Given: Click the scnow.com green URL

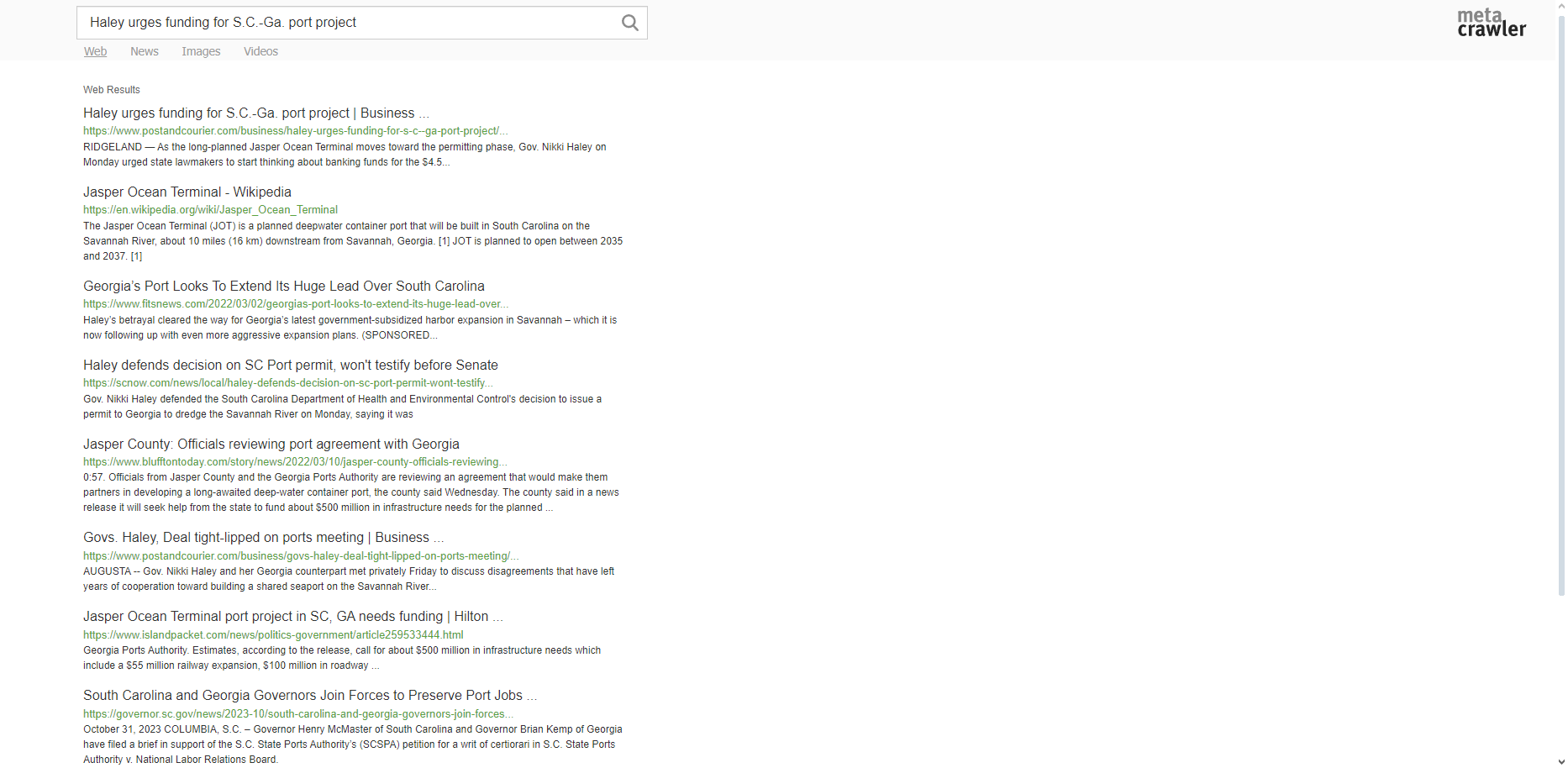Looking at the screenshot, I should point(287,383).
